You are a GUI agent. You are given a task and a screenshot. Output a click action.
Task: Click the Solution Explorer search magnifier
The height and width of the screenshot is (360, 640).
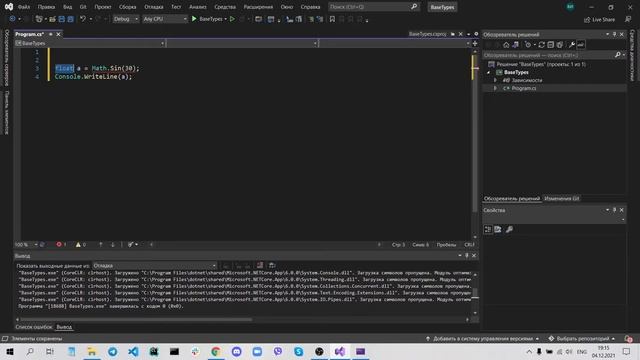point(618,55)
